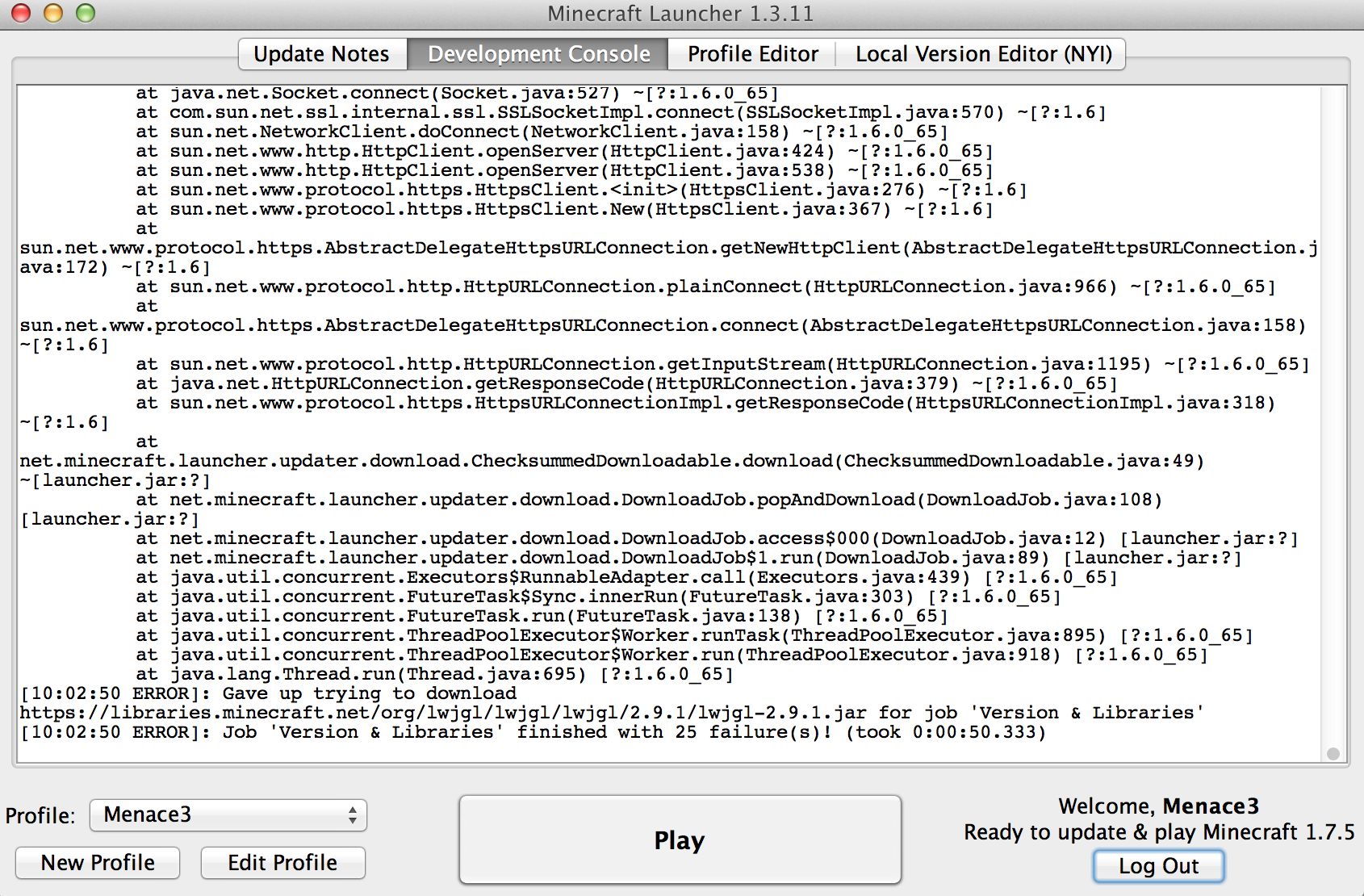
Task: Click the 'DownloadJob$1.run' trace line
Action: coord(688,558)
